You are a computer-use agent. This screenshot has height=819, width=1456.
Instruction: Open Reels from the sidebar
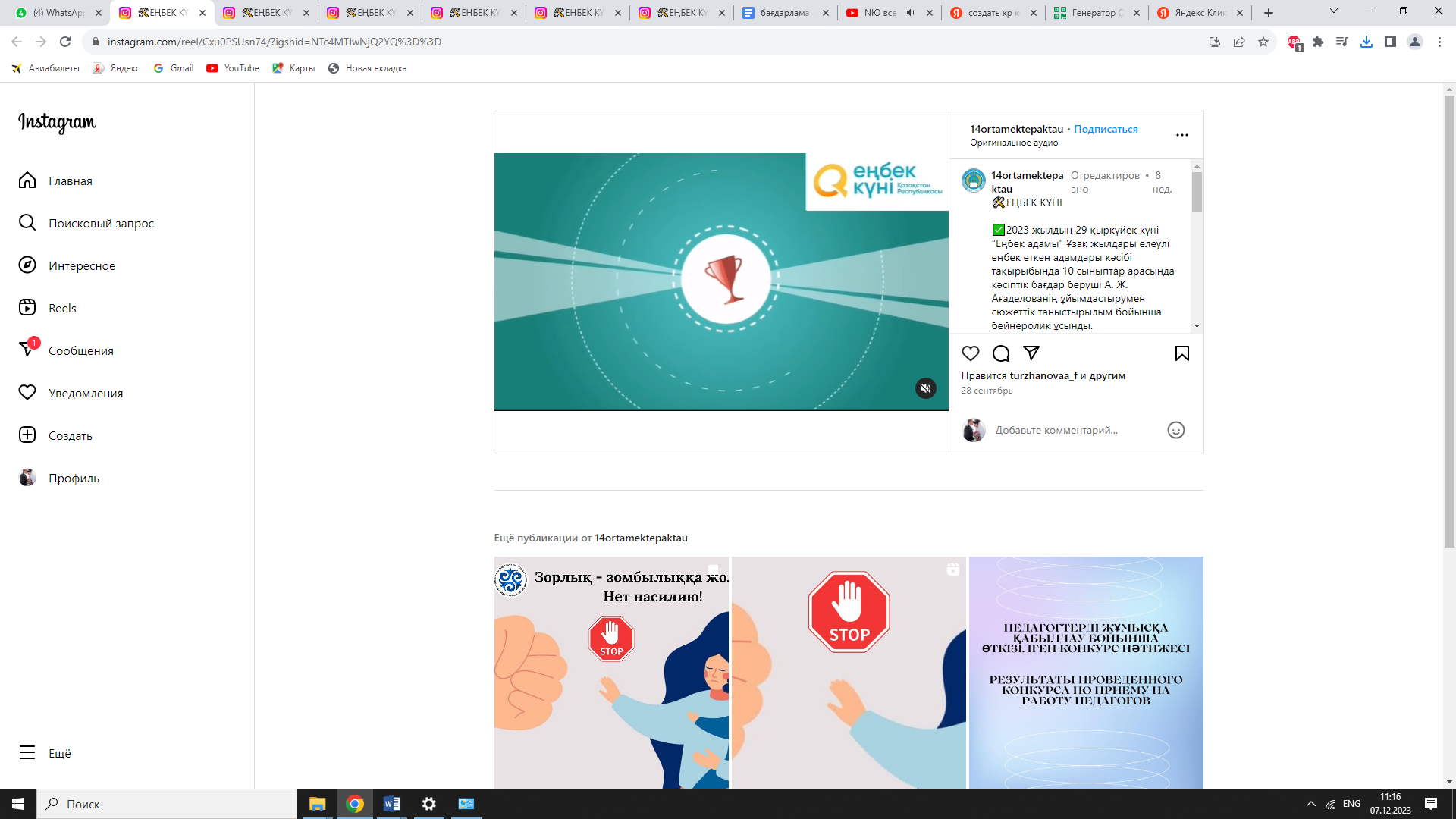click(62, 308)
